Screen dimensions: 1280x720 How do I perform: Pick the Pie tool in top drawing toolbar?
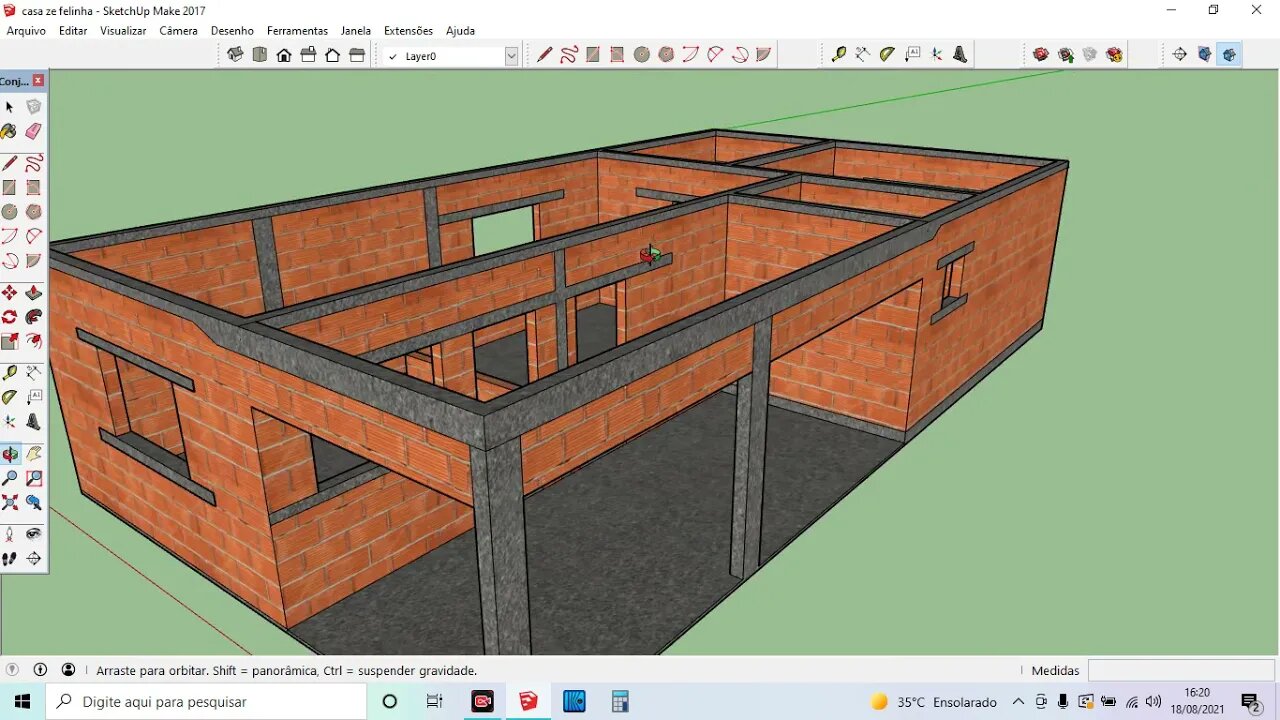(764, 55)
